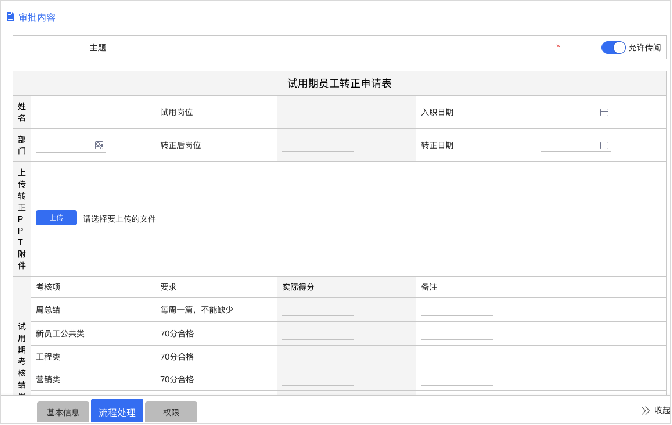Click the 请选择要上传的文件 hint text
The width and height of the screenshot is (672, 425).
click(x=119, y=218)
